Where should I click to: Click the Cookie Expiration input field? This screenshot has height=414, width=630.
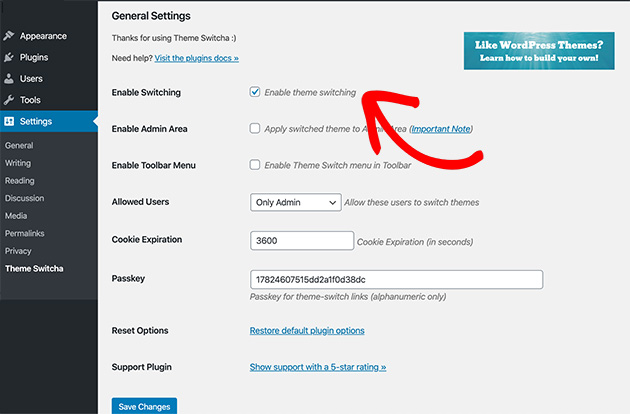[x=302, y=240]
